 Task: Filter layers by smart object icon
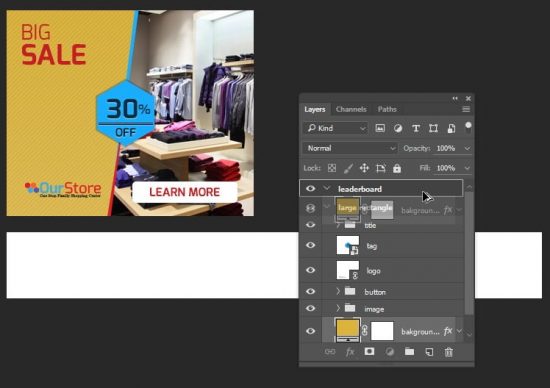click(451, 128)
